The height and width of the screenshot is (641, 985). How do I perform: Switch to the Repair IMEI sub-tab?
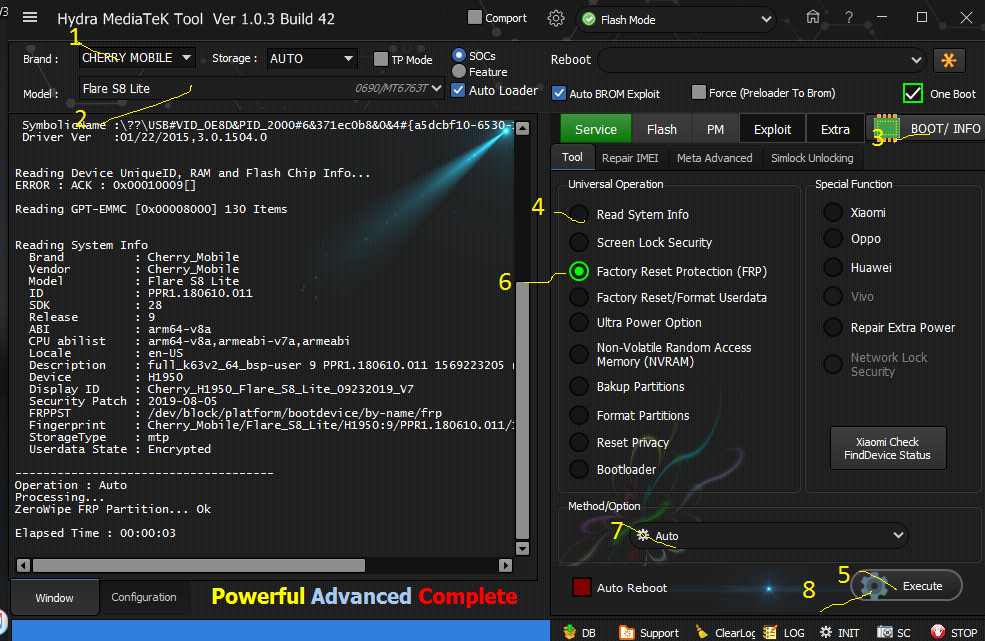[x=630, y=158]
